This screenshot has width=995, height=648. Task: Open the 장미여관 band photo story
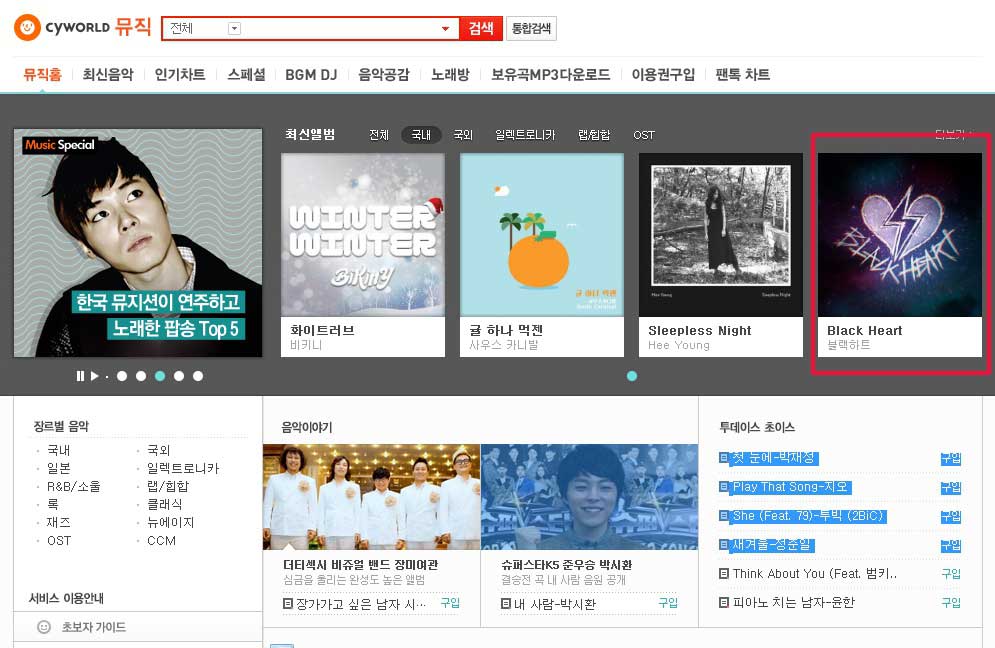click(x=372, y=497)
